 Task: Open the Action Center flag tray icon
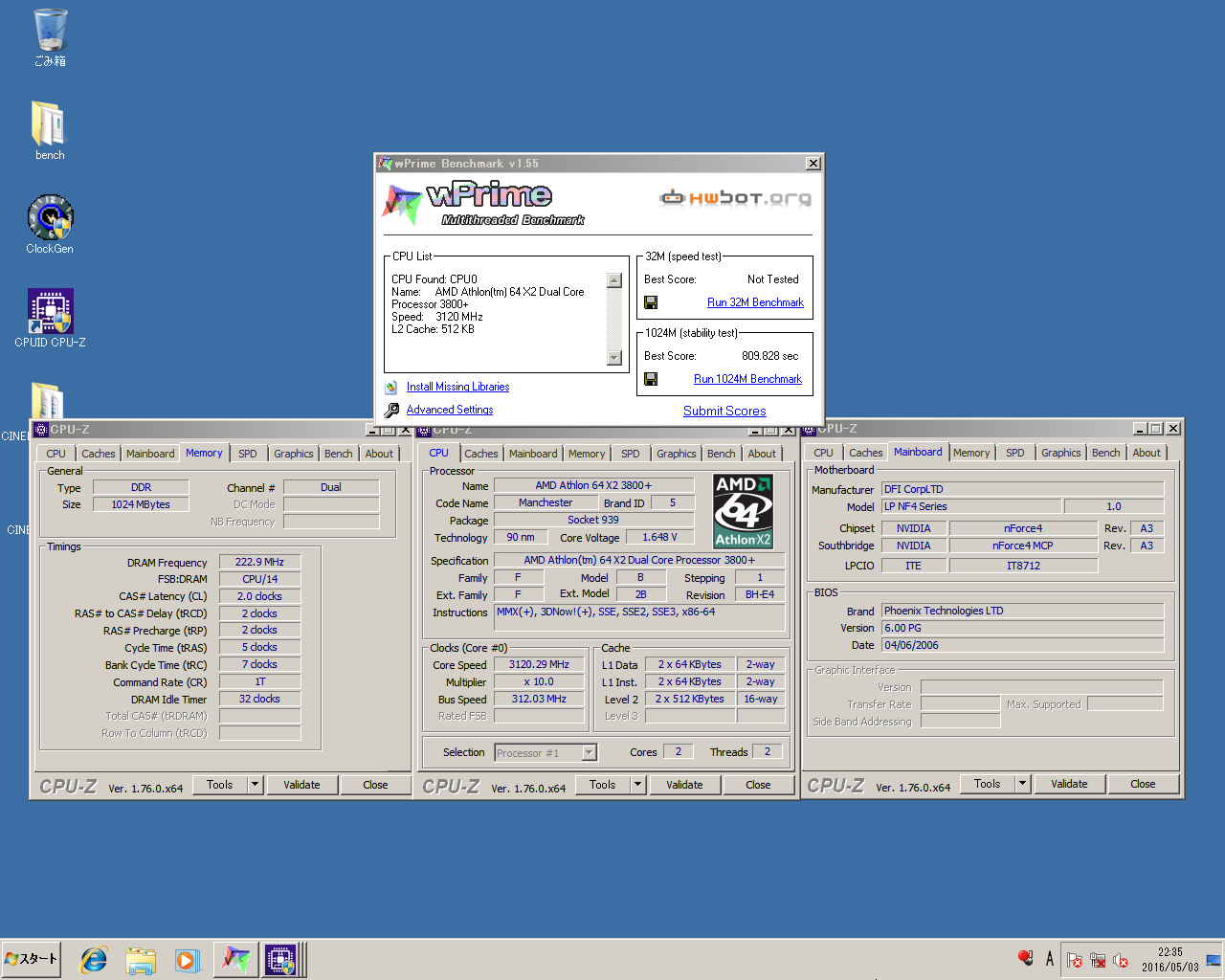pos(1074,960)
